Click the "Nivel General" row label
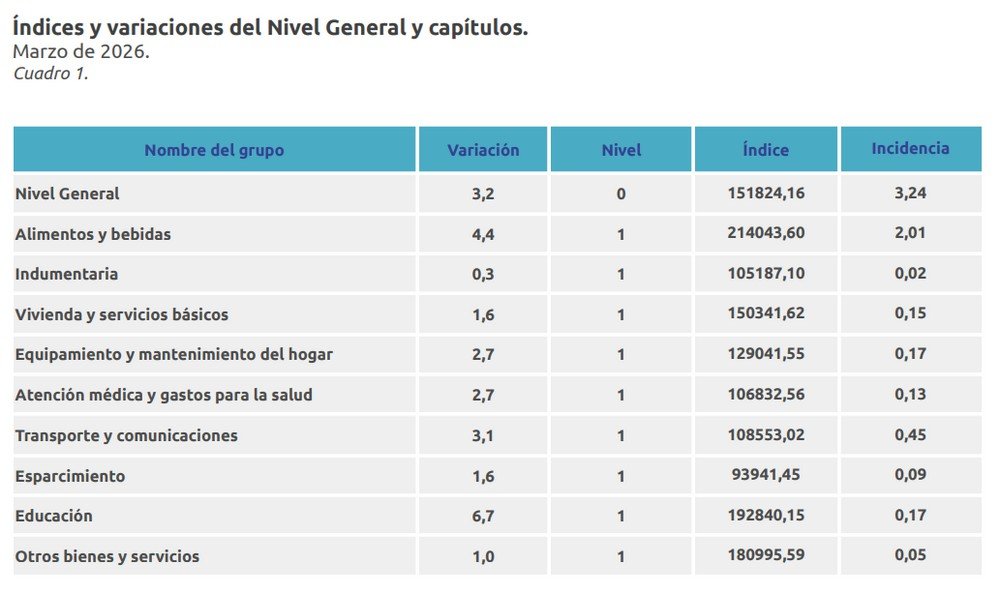Image resolution: width=1000 pixels, height=594 pixels. point(67,194)
